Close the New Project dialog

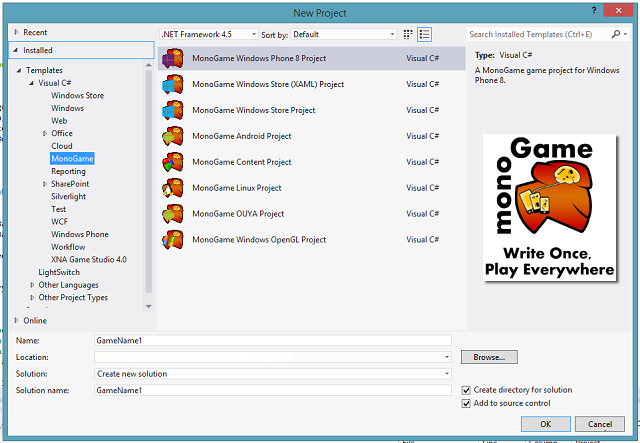[618, 10]
